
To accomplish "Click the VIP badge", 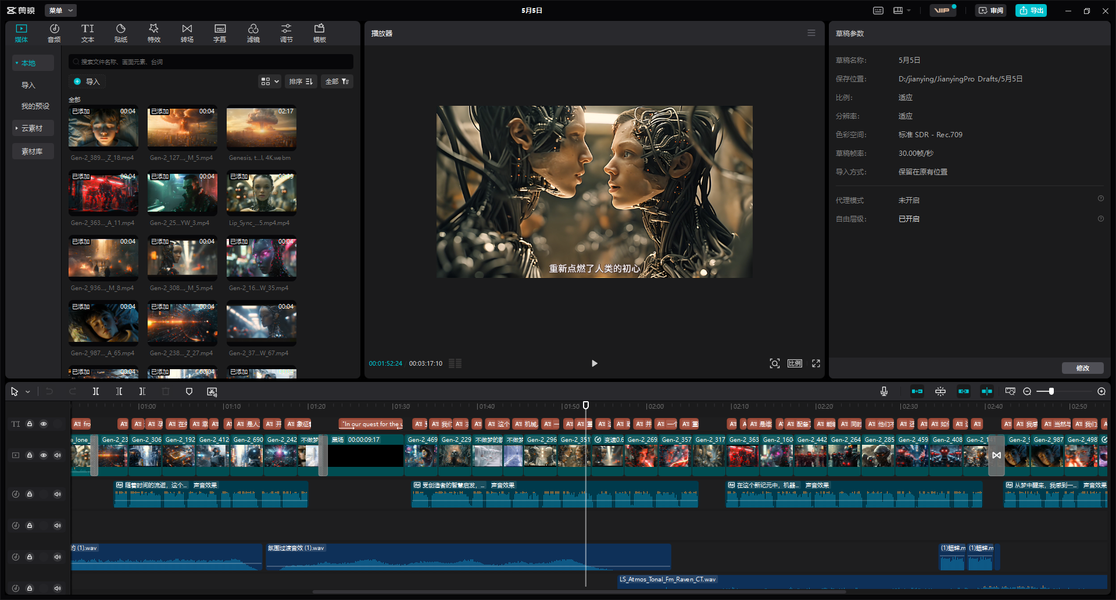I will click(x=942, y=10).
